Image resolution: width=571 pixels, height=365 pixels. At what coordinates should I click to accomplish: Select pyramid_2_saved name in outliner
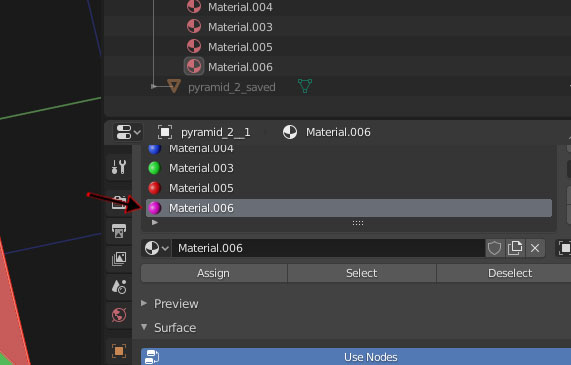(232, 87)
